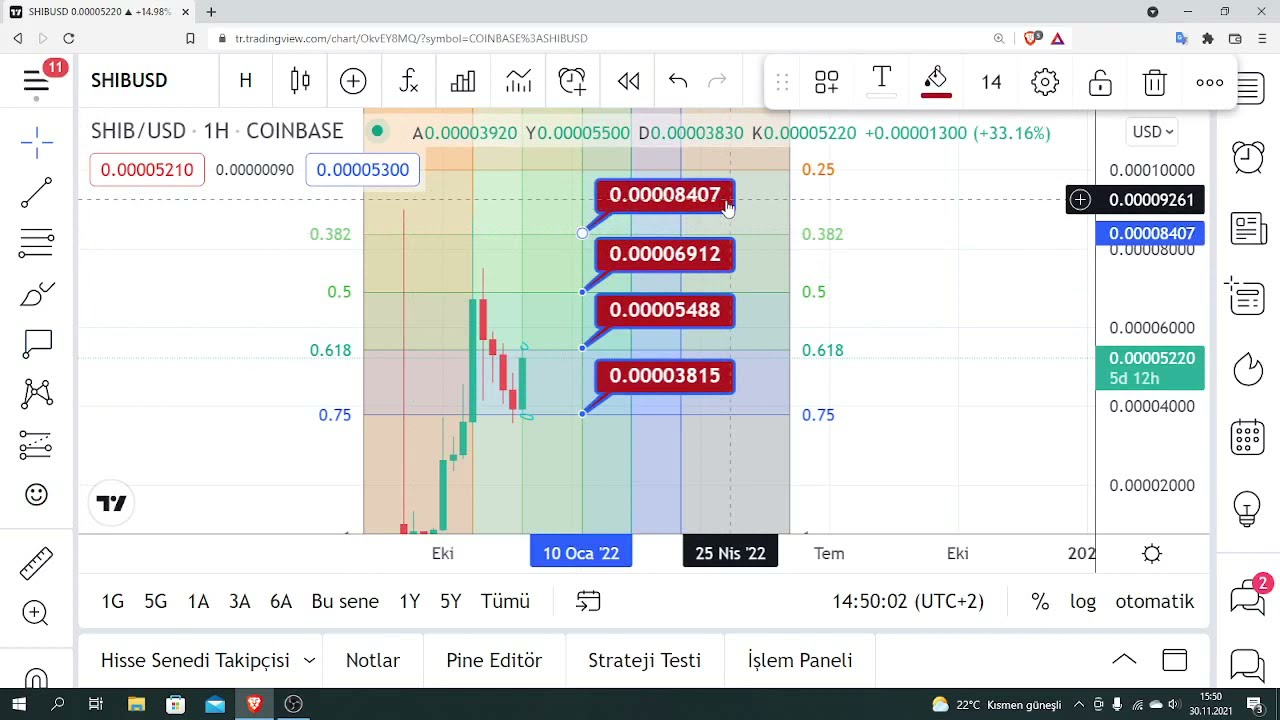Open more options in floating toolbar
1280x720 pixels.
tap(1210, 82)
